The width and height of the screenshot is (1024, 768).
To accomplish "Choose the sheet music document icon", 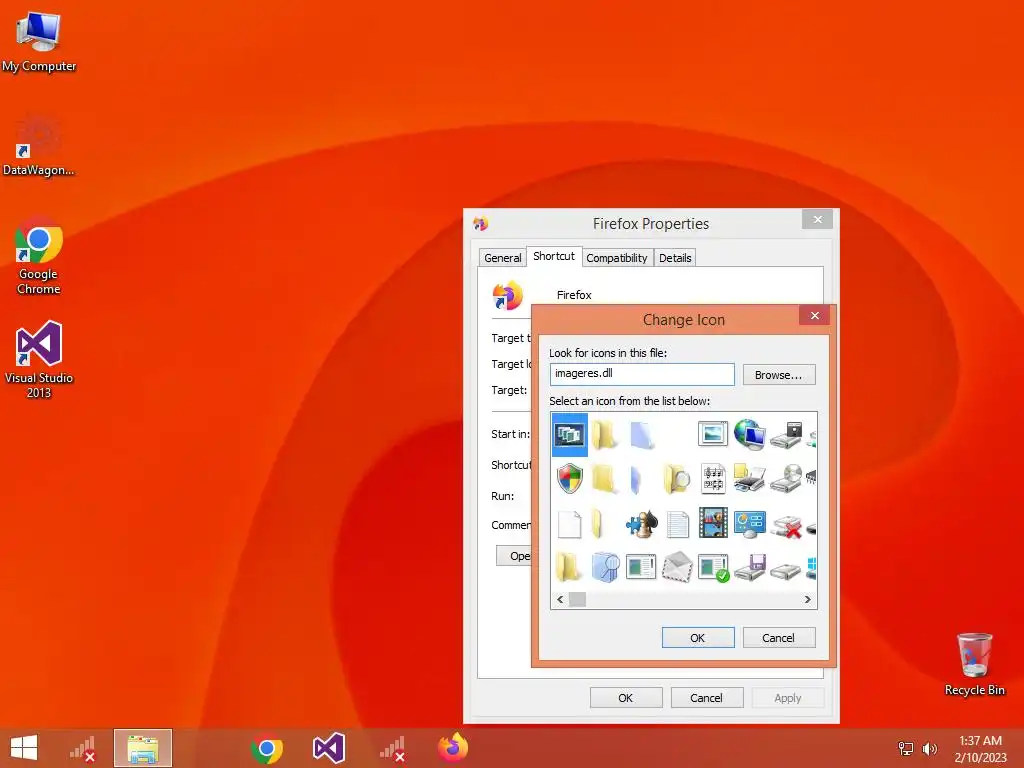I will pos(712,479).
